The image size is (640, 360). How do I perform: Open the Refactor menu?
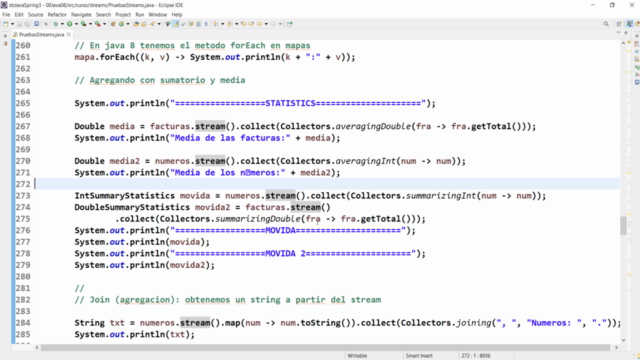click(x=57, y=15)
